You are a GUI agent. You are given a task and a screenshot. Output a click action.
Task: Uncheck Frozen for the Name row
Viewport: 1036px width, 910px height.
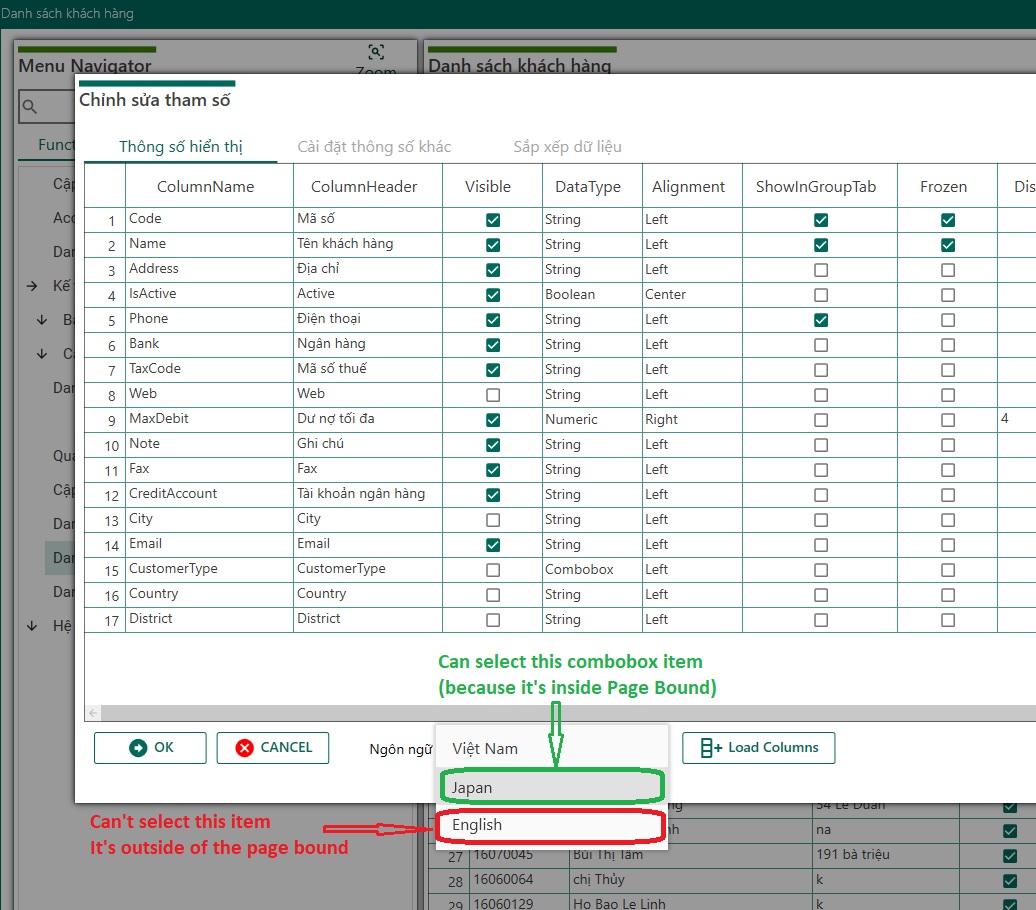pos(947,245)
